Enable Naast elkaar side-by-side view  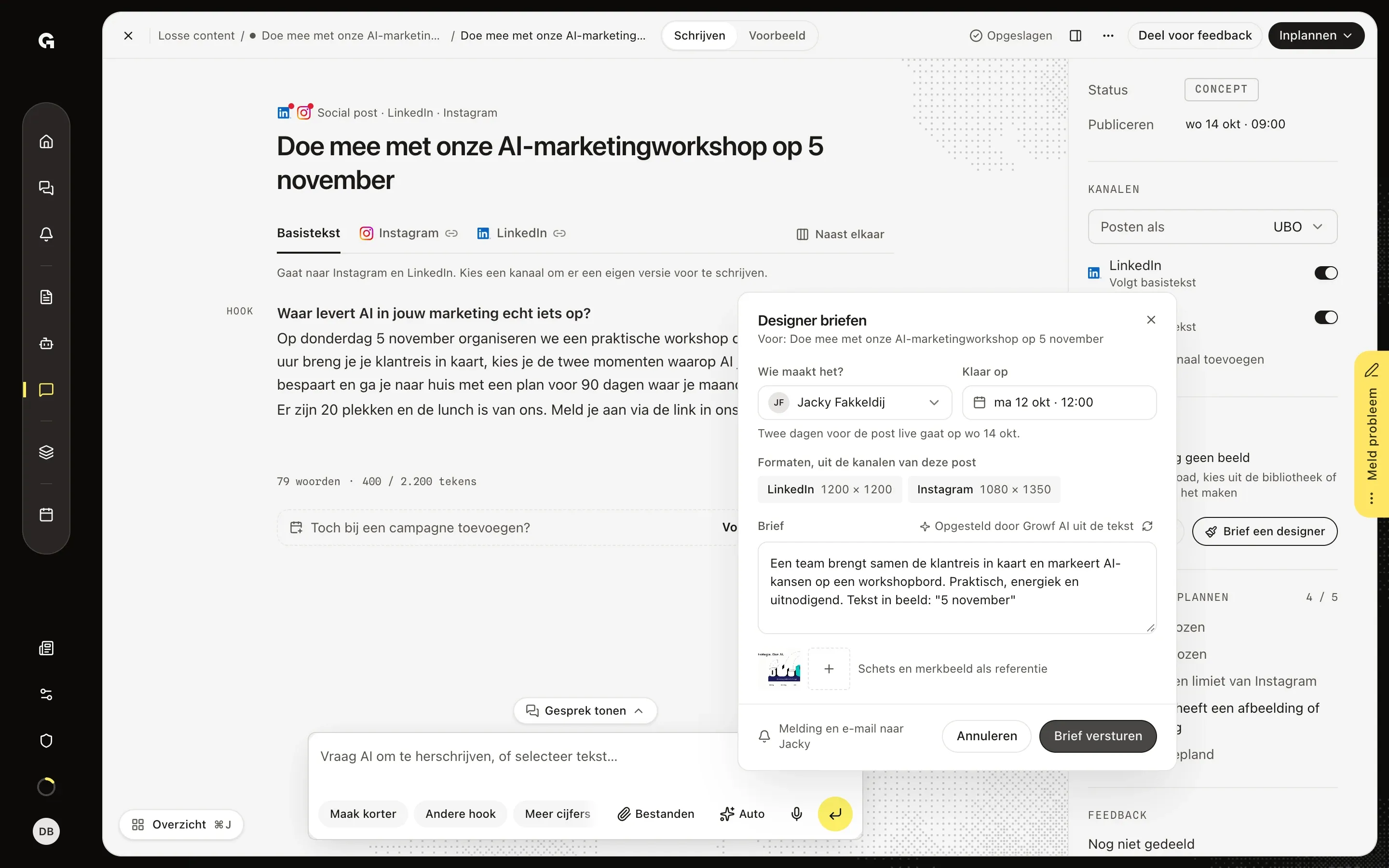[840, 234]
